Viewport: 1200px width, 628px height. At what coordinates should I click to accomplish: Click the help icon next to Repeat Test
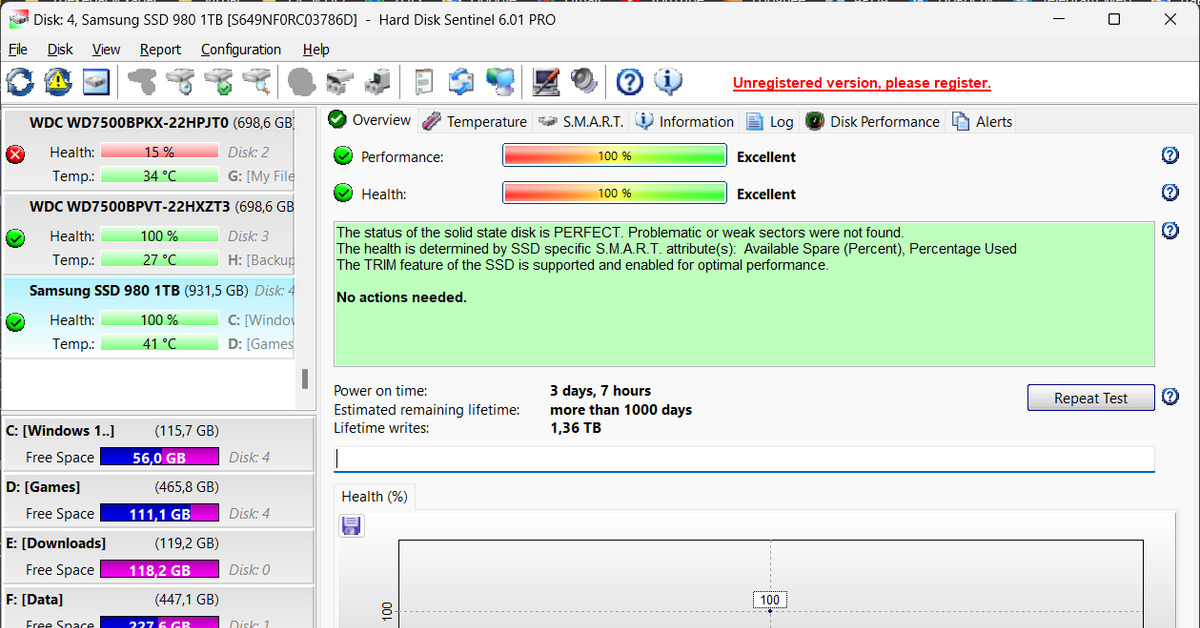(x=1170, y=397)
